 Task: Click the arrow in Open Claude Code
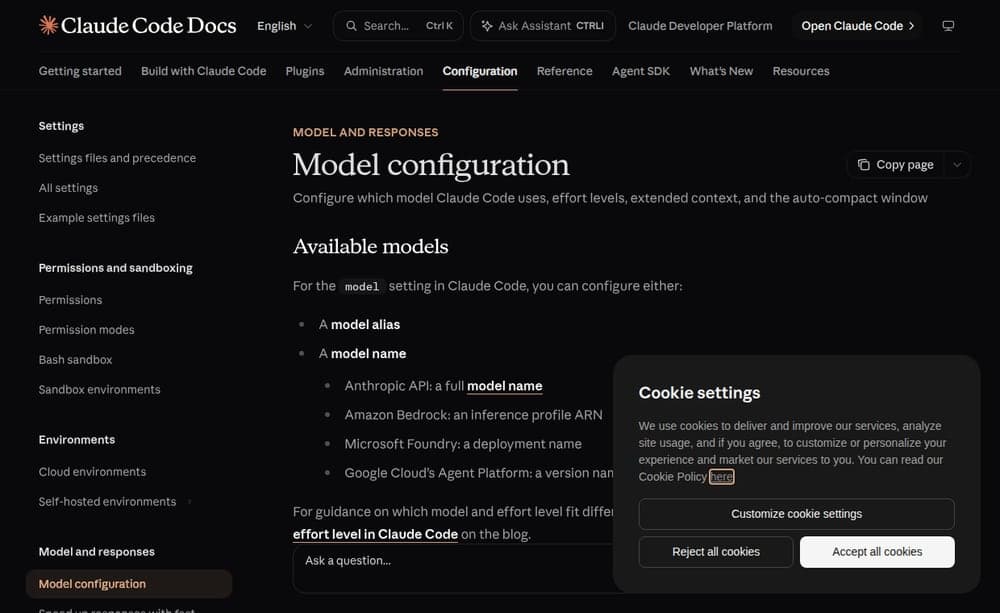point(911,26)
